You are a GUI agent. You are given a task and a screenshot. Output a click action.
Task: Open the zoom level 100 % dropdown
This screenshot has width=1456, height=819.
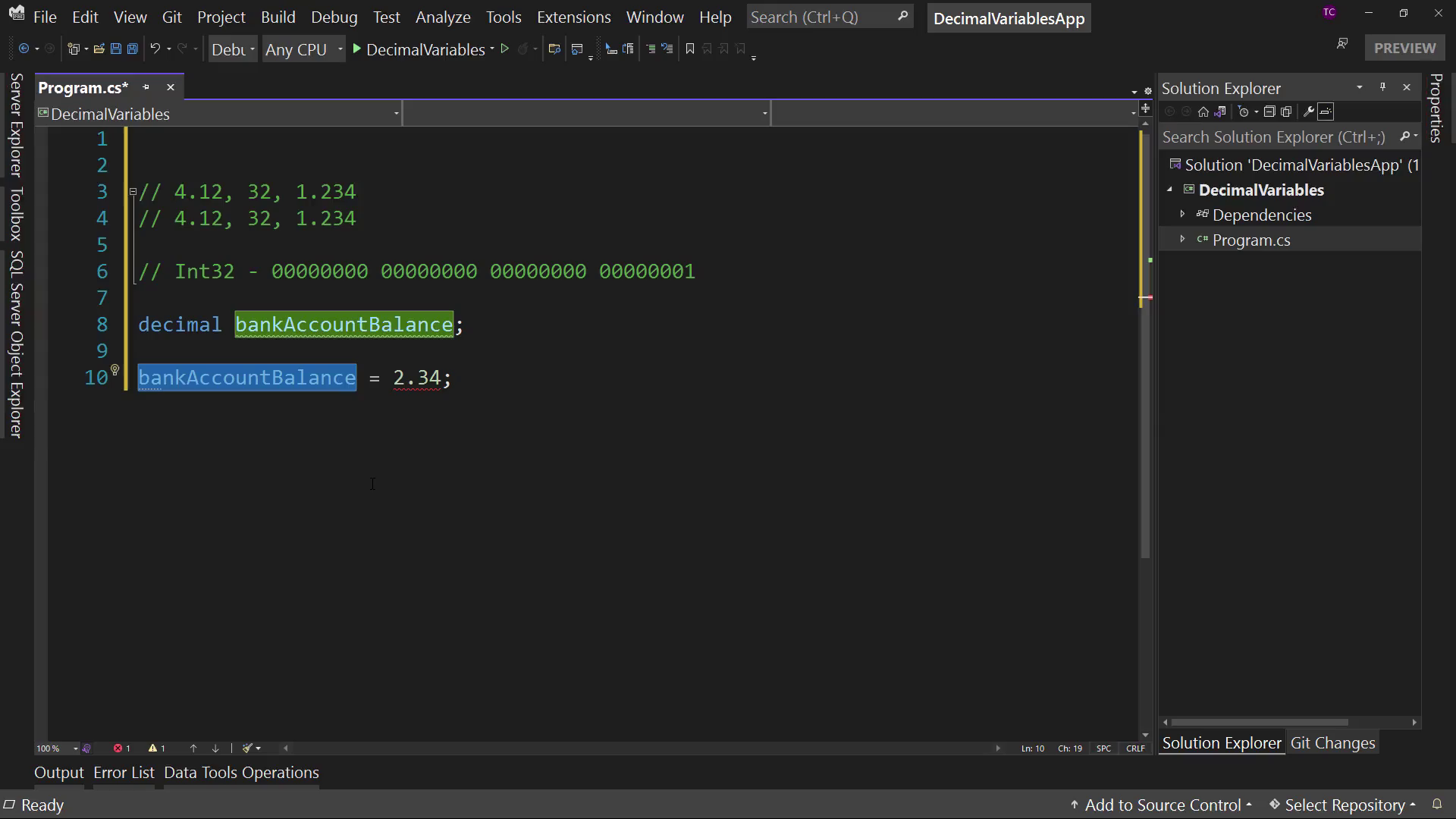click(x=58, y=748)
